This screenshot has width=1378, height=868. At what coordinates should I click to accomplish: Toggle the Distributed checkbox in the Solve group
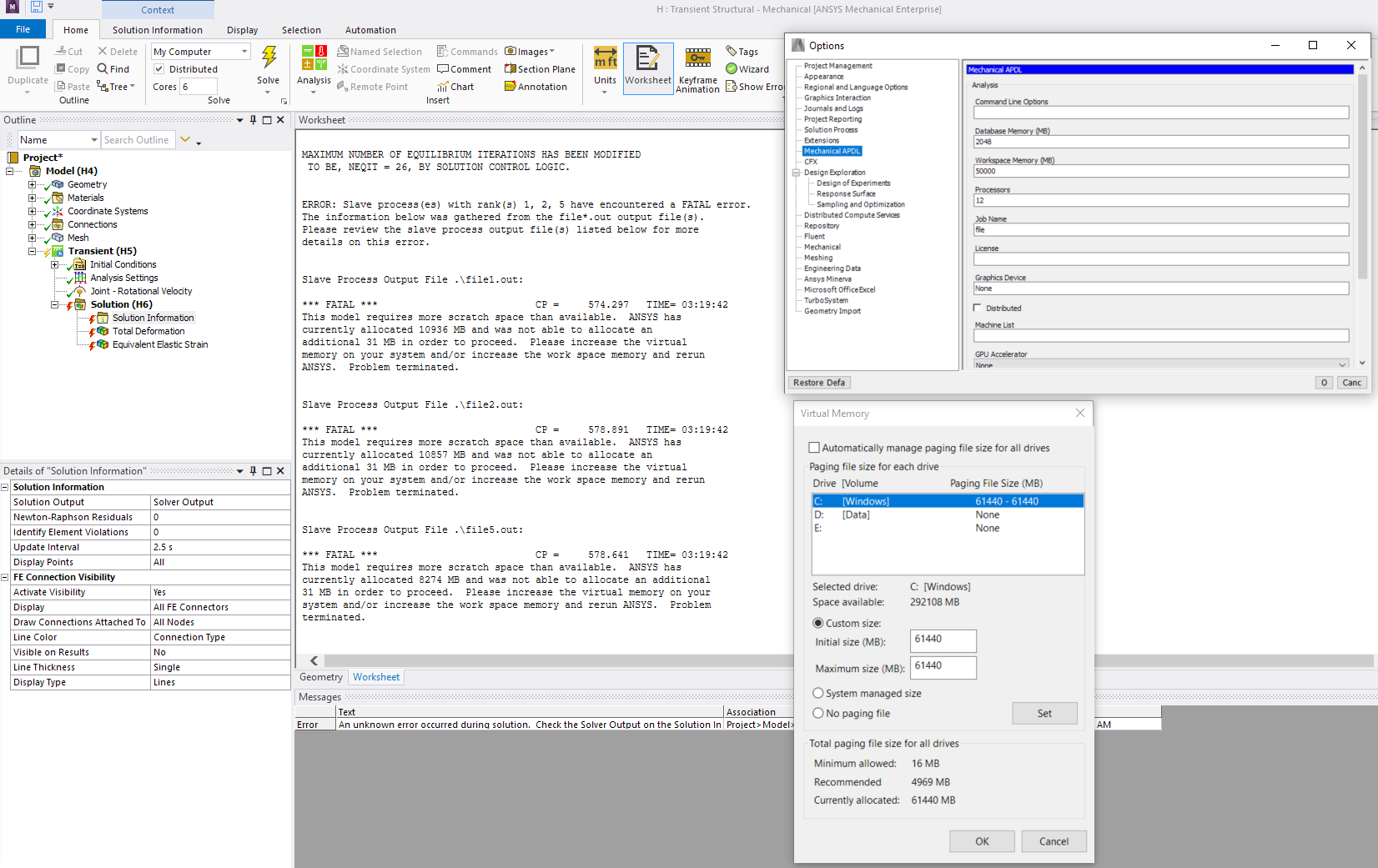pos(159,69)
